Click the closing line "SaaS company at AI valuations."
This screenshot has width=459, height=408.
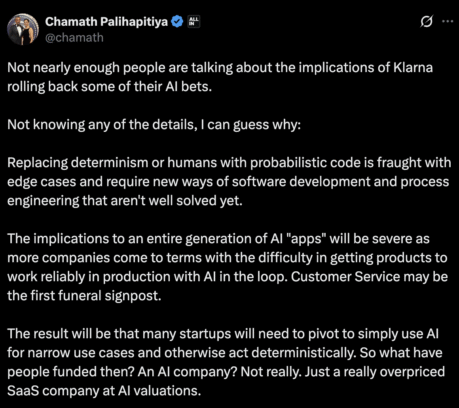coord(104,391)
